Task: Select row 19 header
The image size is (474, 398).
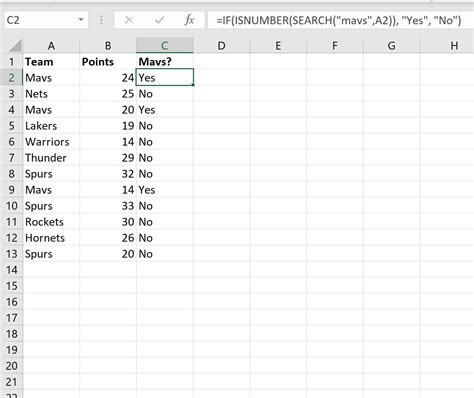Action: coord(11,350)
